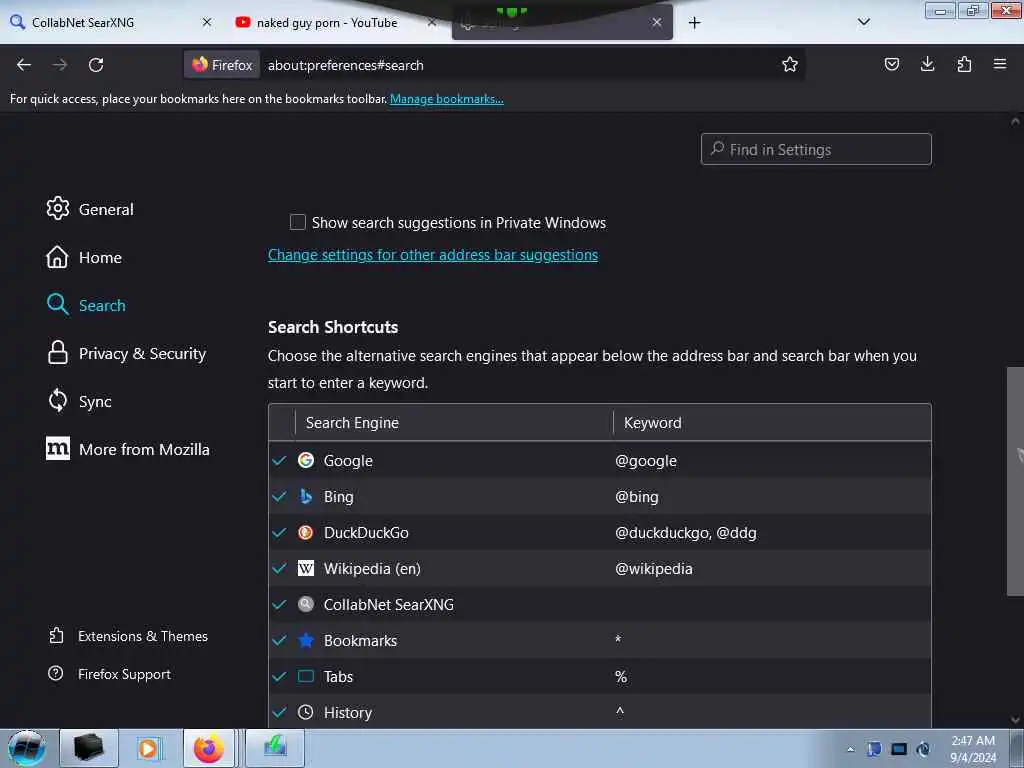Click the Google engine logo icon
The height and width of the screenshot is (768, 1024).
(x=306, y=460)
